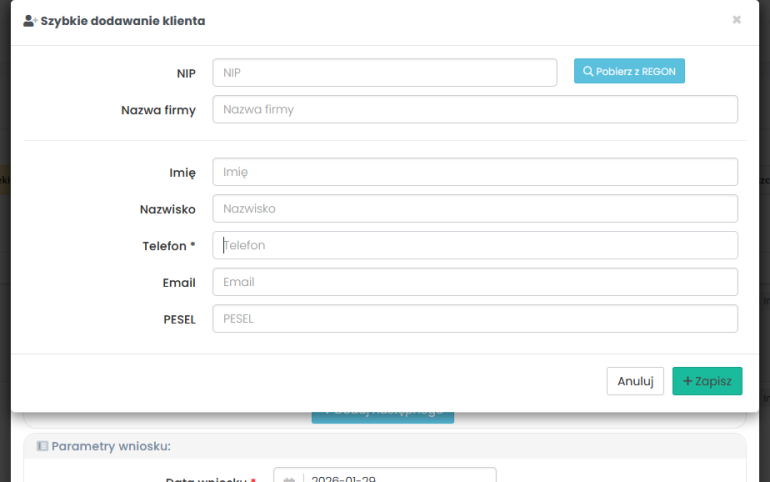Focus the Email input field
The height and width of the screenshot is (482, 770).
[474, 282]
